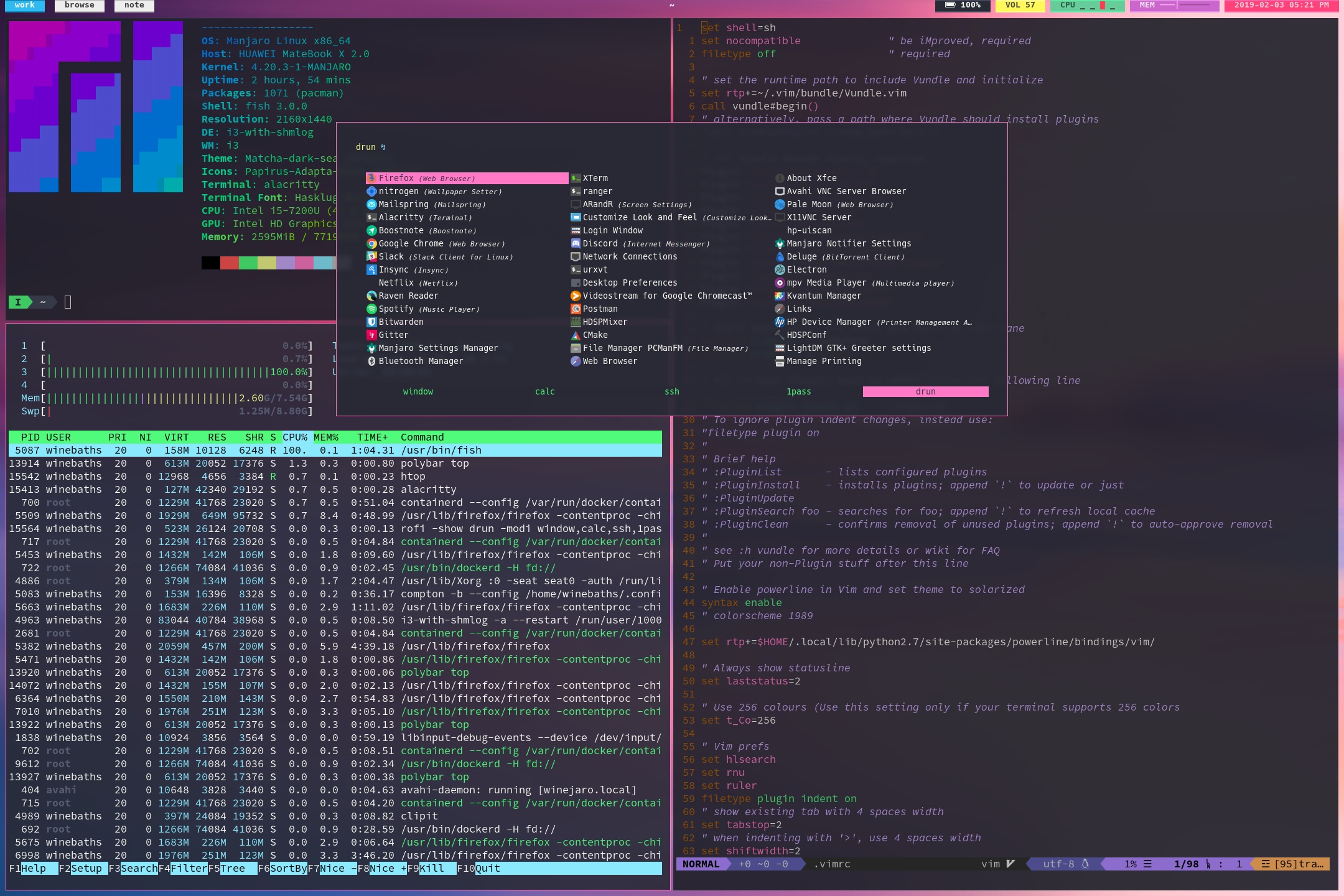Select the Google Chrome icon
1344x896 pixels.
371,243
